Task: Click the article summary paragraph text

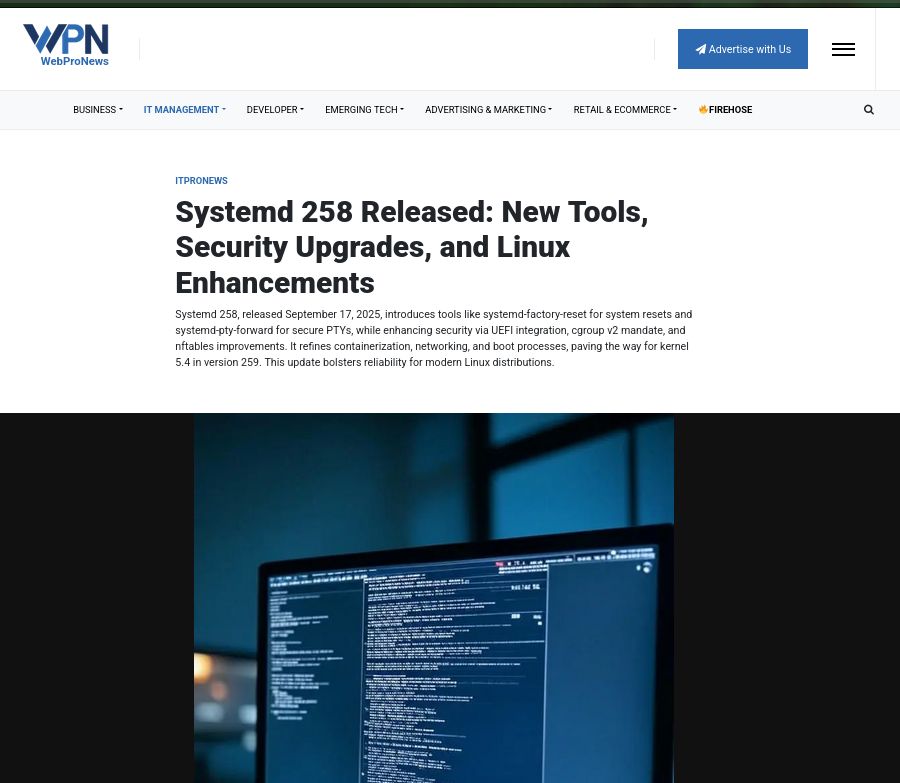Action: click(433, 338)
